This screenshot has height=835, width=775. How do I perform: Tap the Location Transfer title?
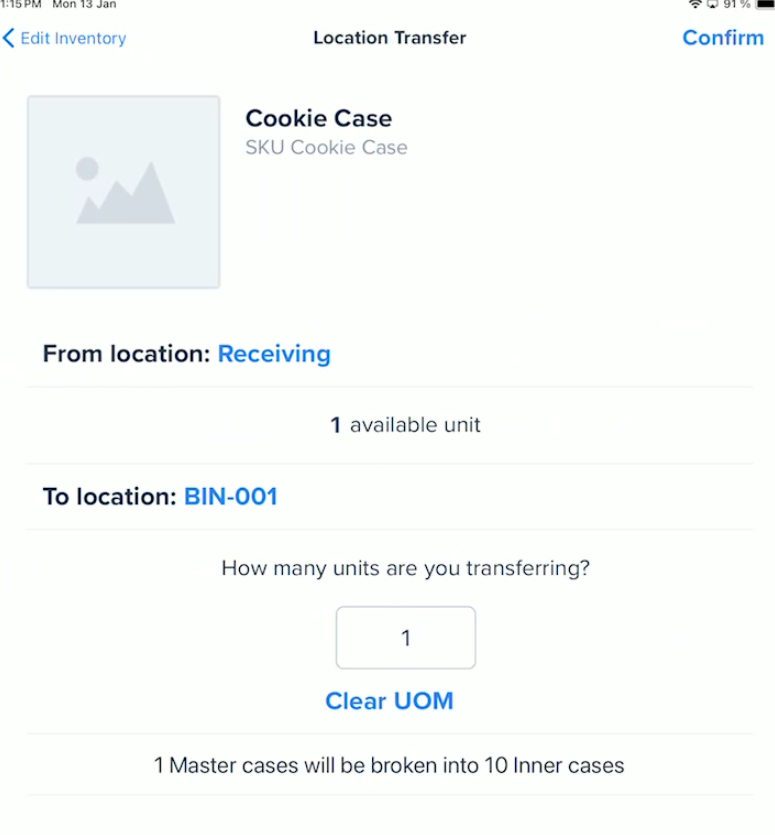point(389,38)
